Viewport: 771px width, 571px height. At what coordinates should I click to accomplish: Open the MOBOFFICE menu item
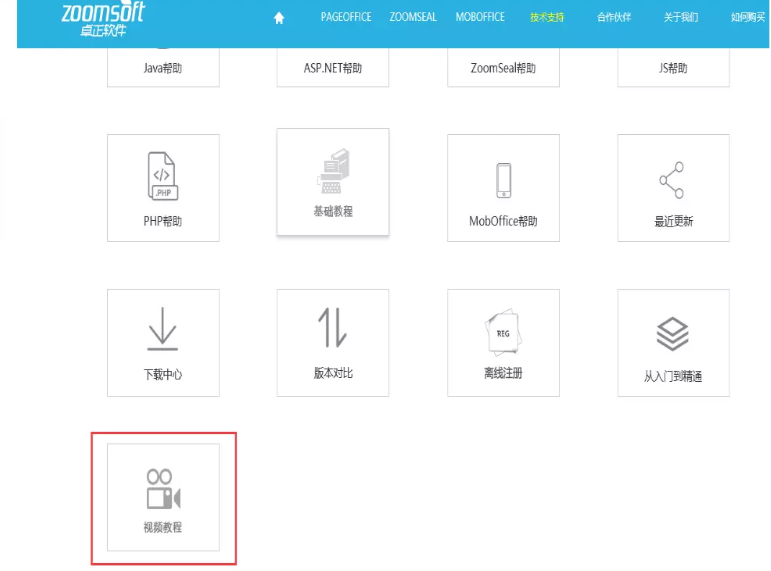[x=480, y=17]
